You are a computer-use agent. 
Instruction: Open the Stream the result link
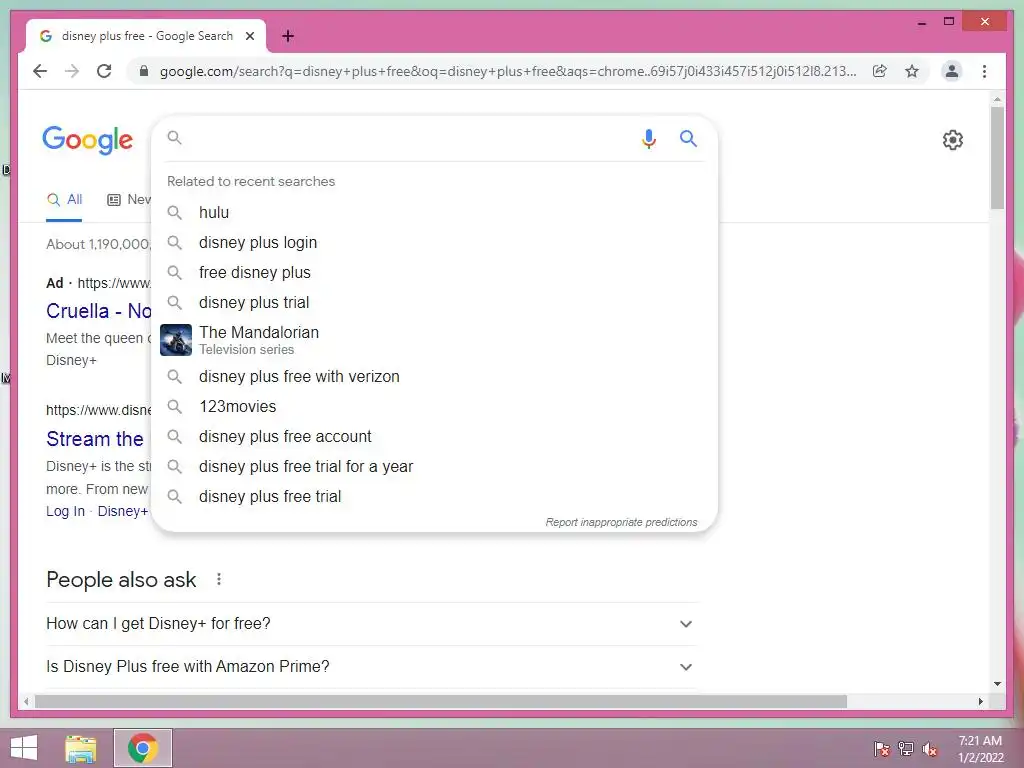tap(95, 439)
